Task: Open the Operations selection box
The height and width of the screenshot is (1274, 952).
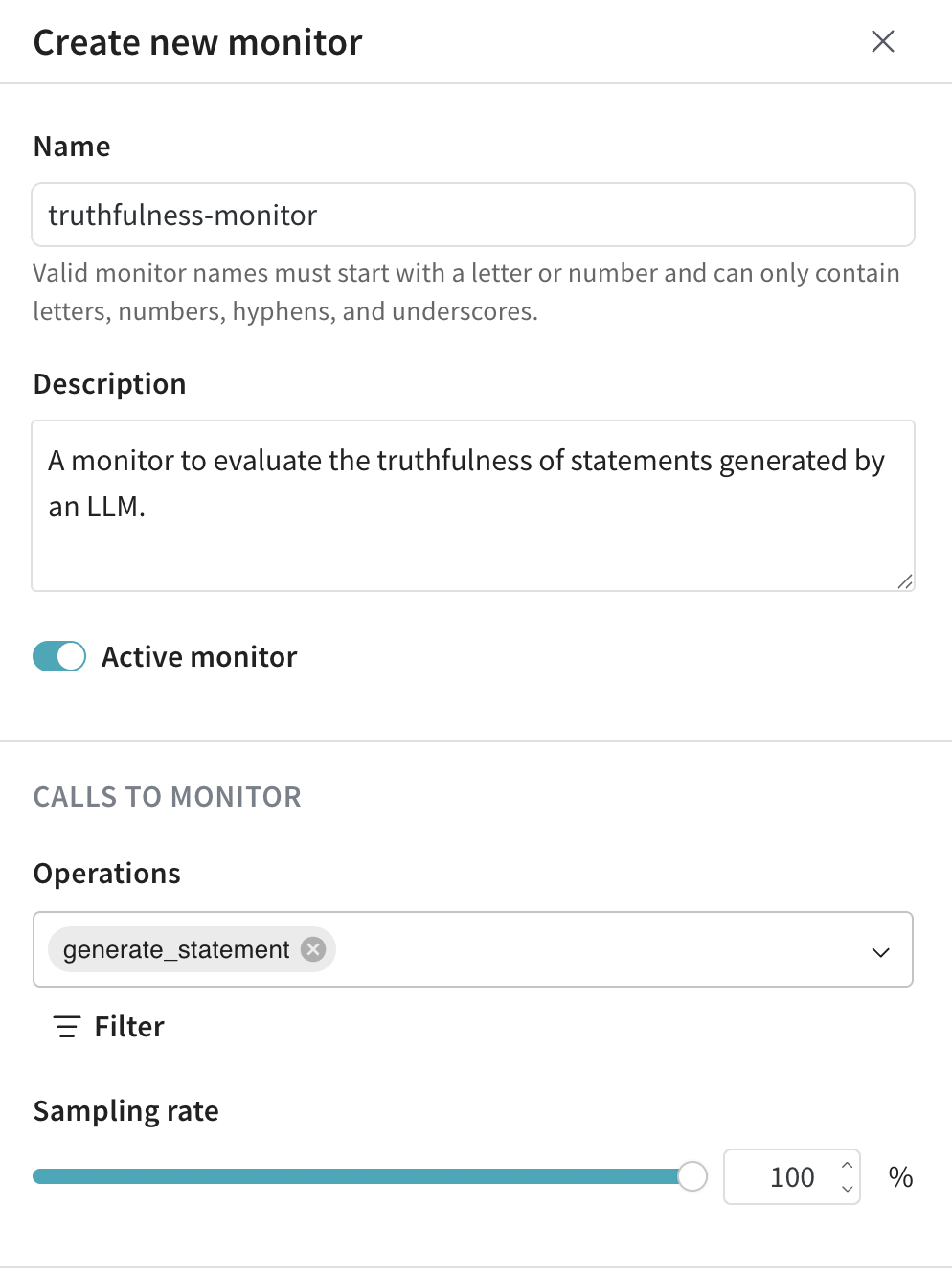Action: pos(473,949)
